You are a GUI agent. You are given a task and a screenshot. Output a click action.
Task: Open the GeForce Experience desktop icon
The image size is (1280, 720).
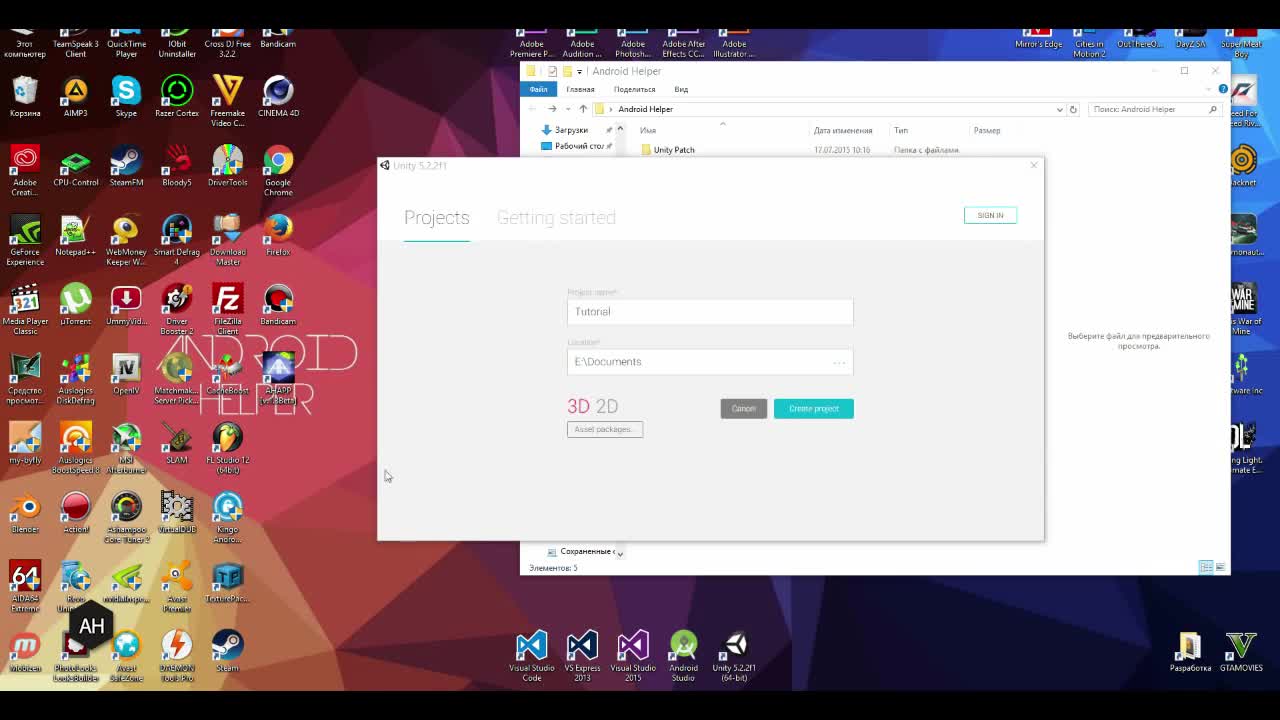click(x=25, y=240)
